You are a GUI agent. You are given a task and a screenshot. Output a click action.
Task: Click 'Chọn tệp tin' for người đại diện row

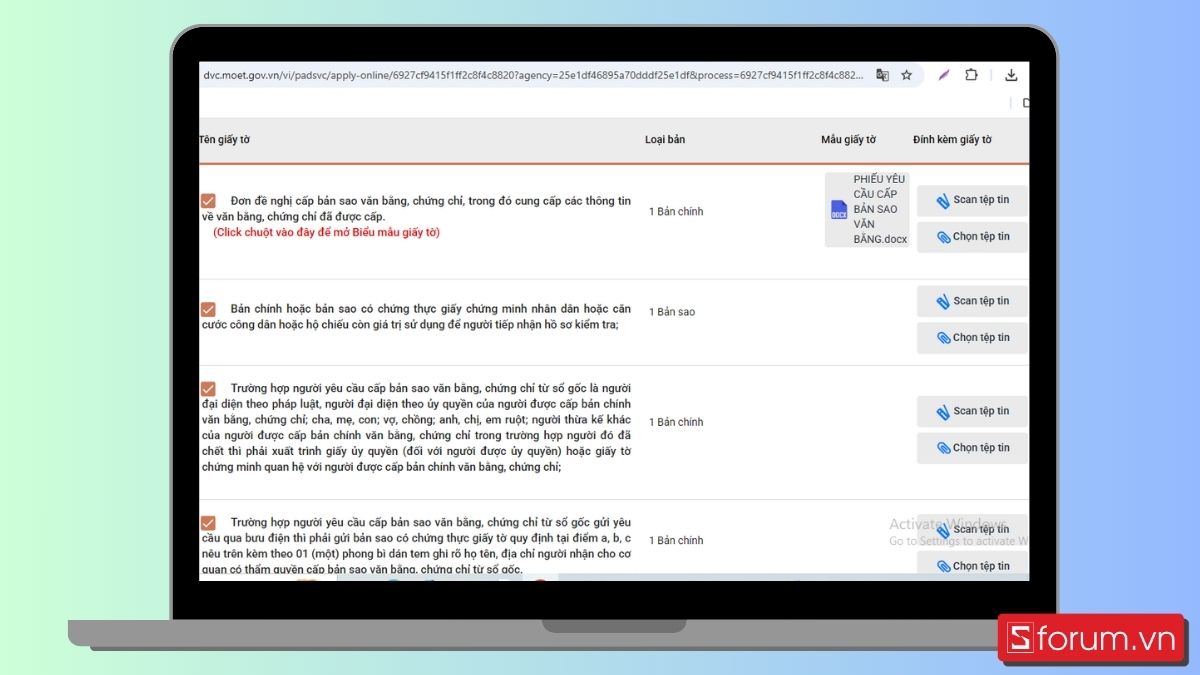(972, 448)
